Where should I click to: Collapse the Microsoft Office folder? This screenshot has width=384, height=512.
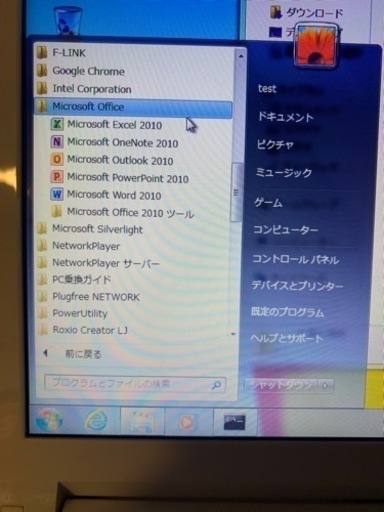133,107
